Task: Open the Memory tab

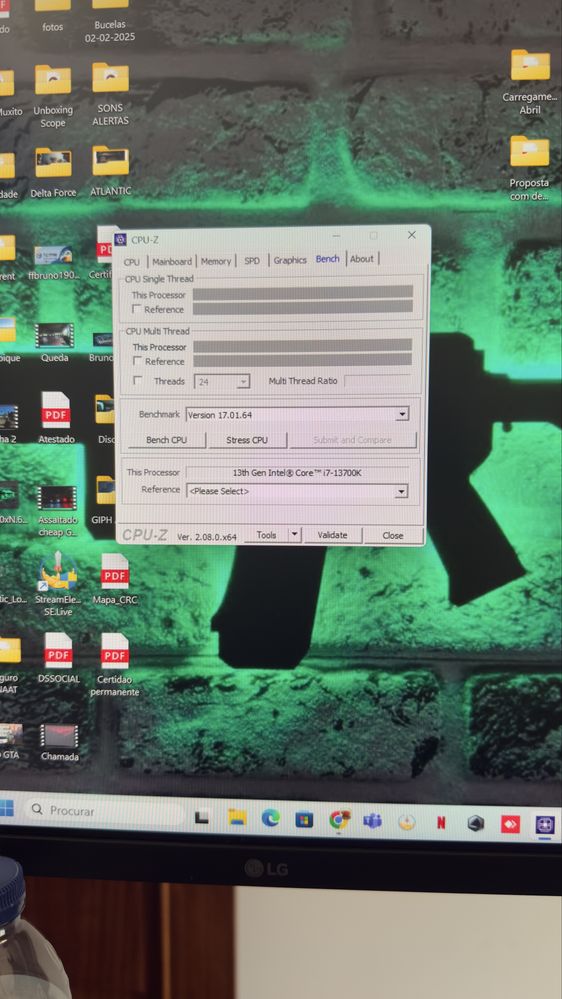Action: pyautogui.click(x=216, y=261)
